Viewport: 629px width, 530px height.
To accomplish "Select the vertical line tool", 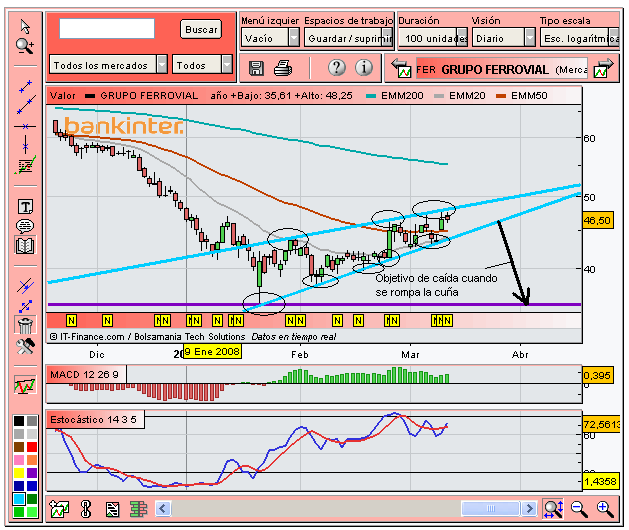I will point(25,145).
